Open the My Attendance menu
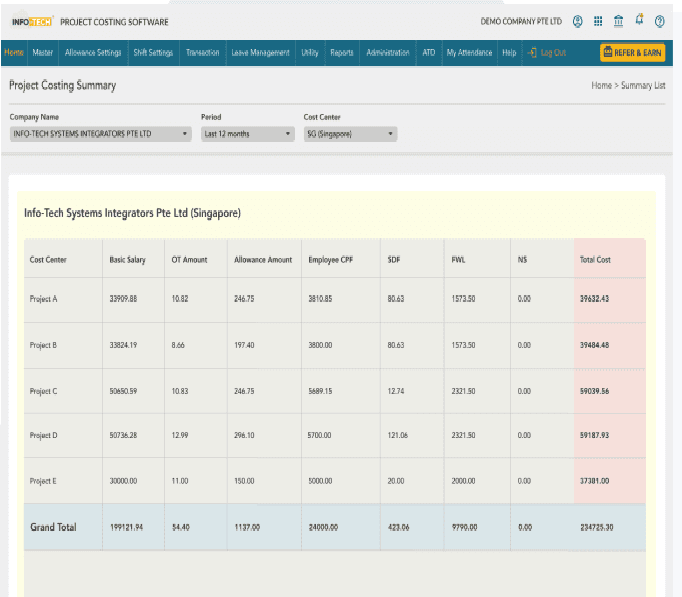This screenshot has width=682, height=597. (469, 53)
